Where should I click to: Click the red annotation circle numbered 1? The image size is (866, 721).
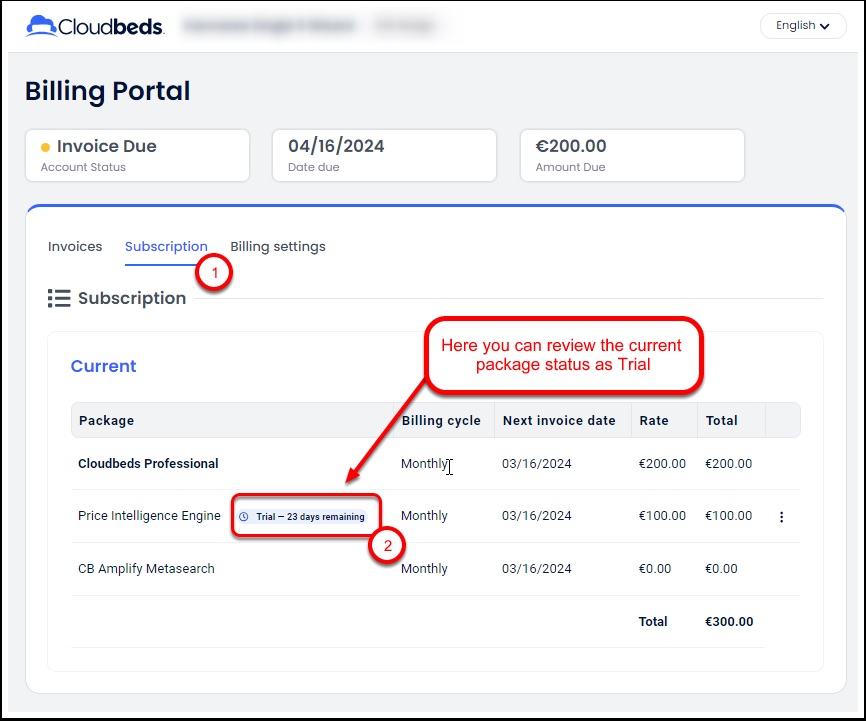tap(215, 272)
